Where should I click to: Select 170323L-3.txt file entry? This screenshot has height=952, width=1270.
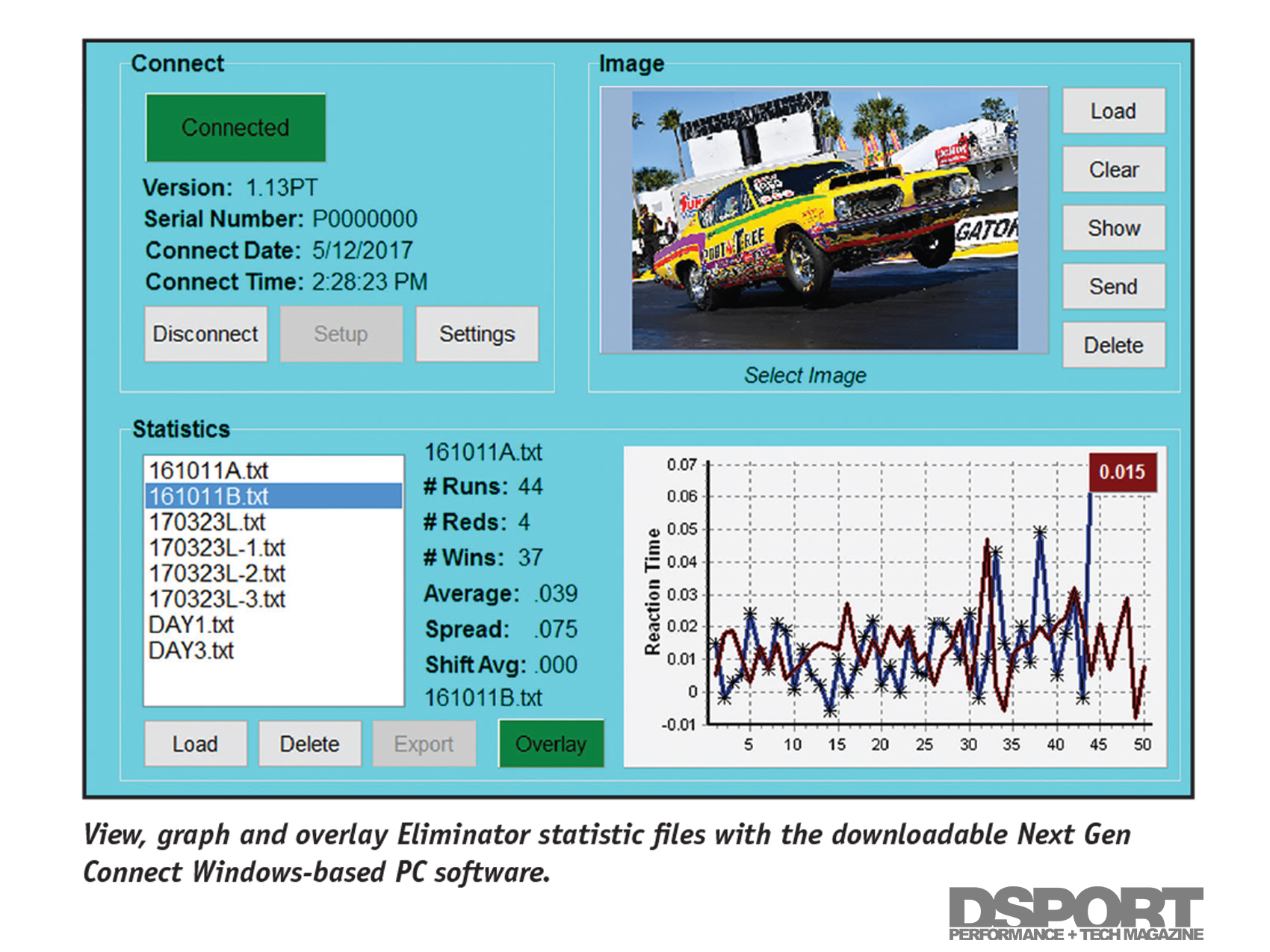click(217, 599)
